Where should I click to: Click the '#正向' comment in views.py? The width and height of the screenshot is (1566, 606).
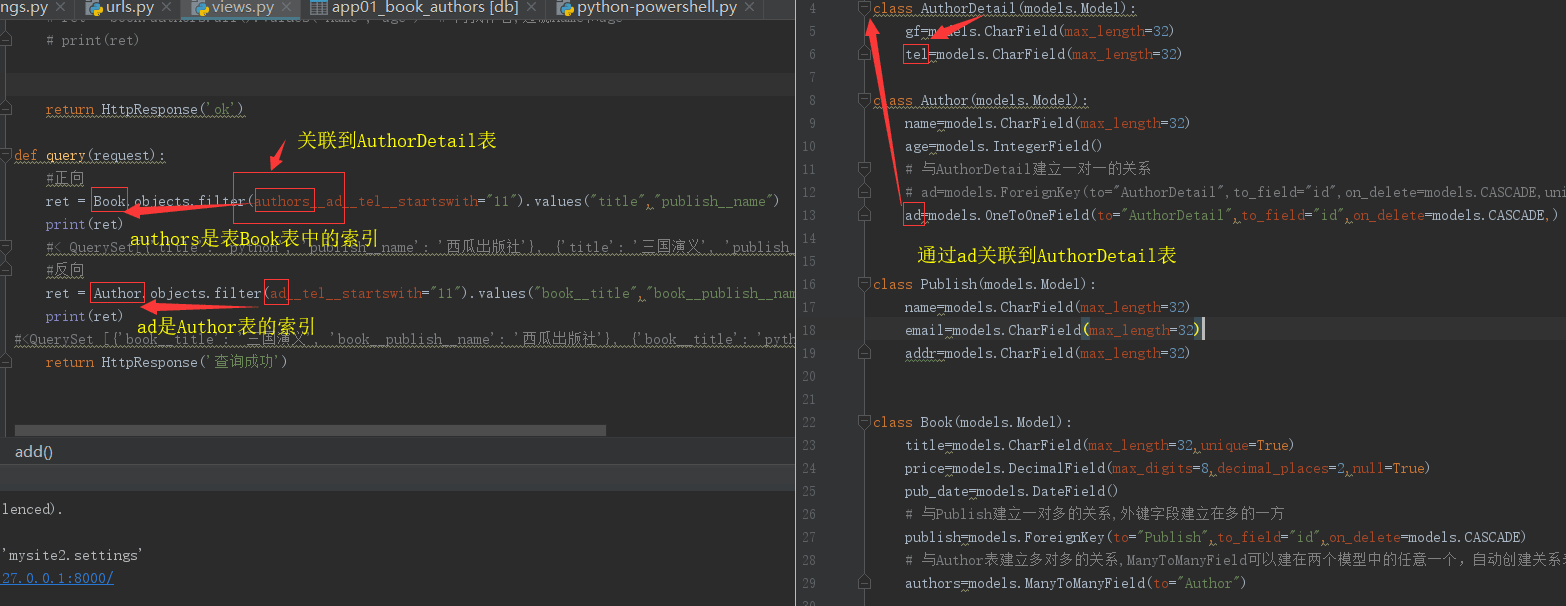[65, 178]
